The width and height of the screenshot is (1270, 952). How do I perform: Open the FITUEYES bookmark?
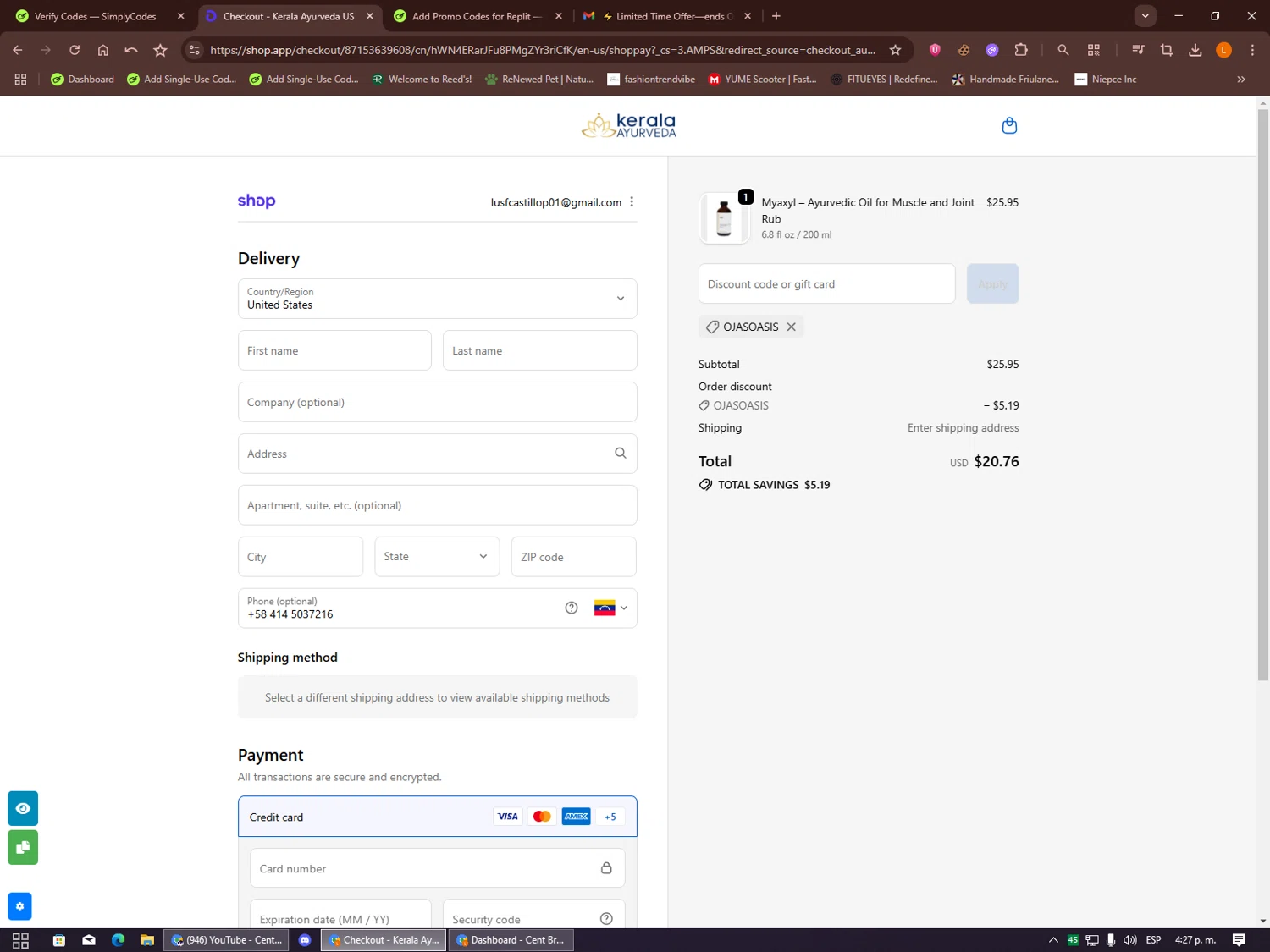coord(884,80)
